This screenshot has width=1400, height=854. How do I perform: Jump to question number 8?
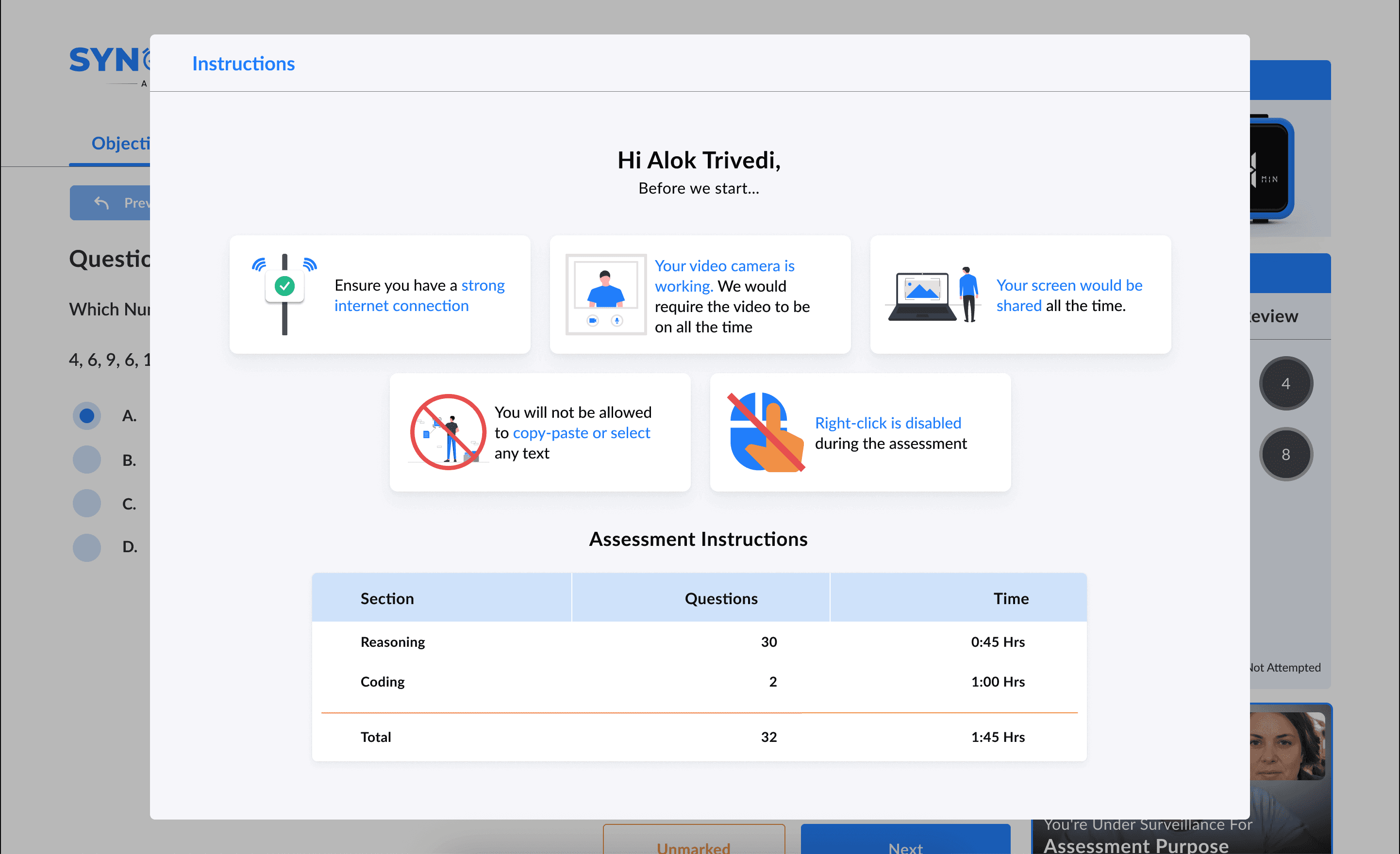tap(1285, 454)
